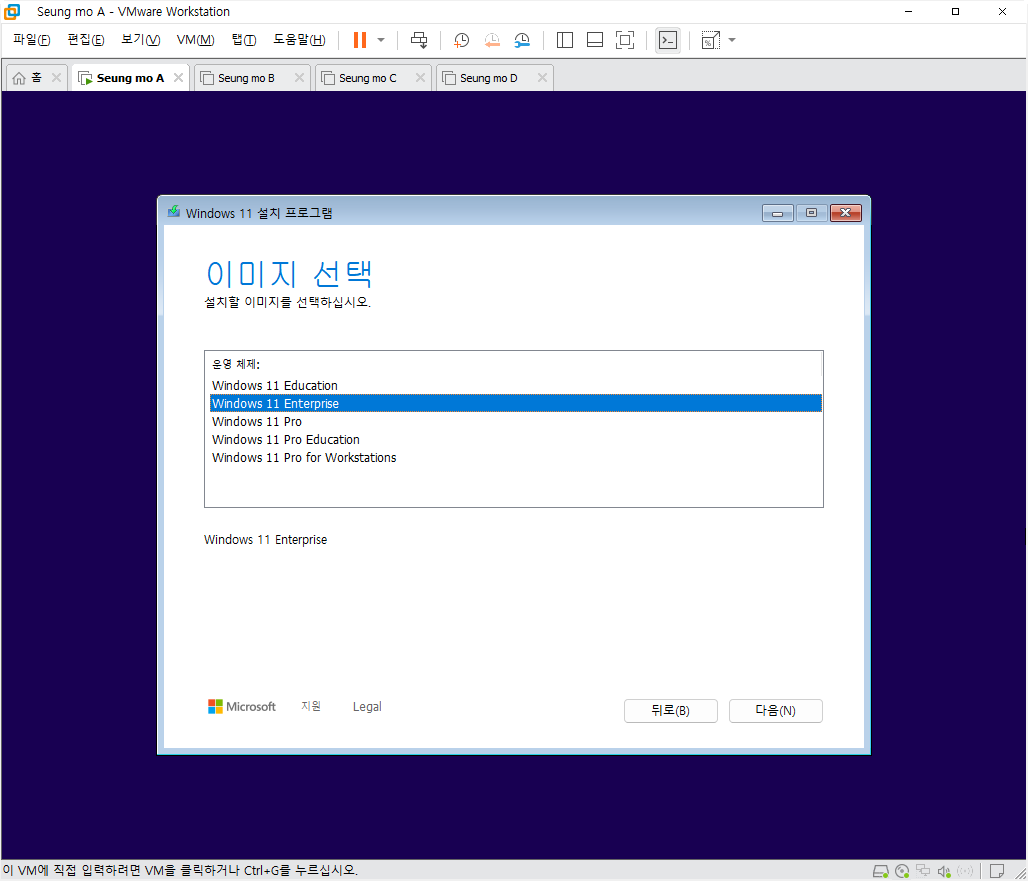Open the 편집(E) menu
Viewport: 1028px width, 881px height.
click(86, 40)
